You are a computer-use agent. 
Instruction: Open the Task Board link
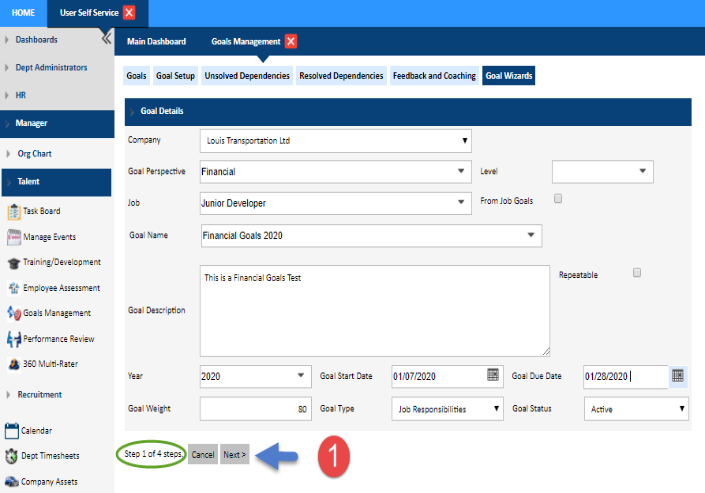tap(41, 211)
